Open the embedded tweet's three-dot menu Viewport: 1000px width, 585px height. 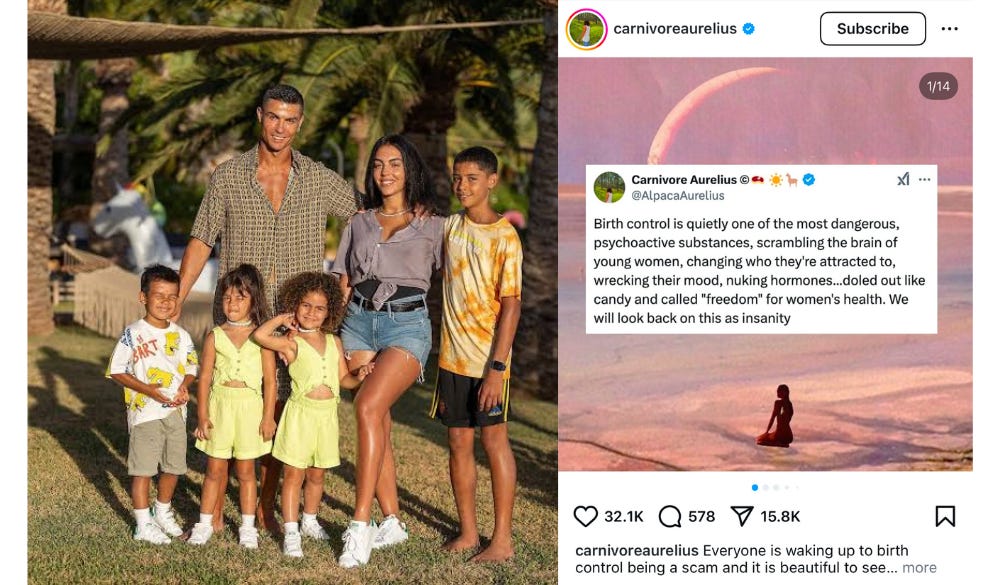pyautogui.click(x=925, y=180)
